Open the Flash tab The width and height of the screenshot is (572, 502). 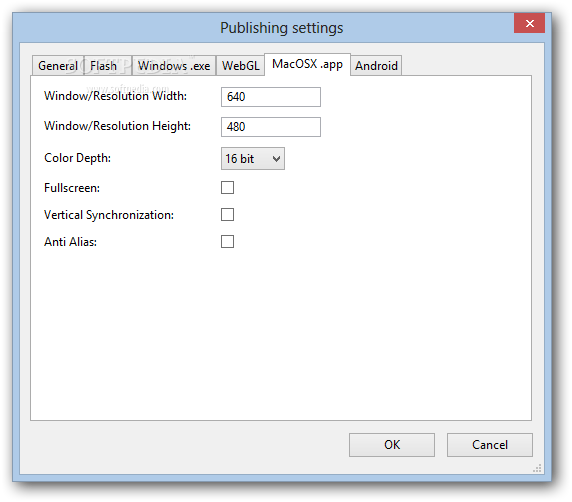coord(108,66)
